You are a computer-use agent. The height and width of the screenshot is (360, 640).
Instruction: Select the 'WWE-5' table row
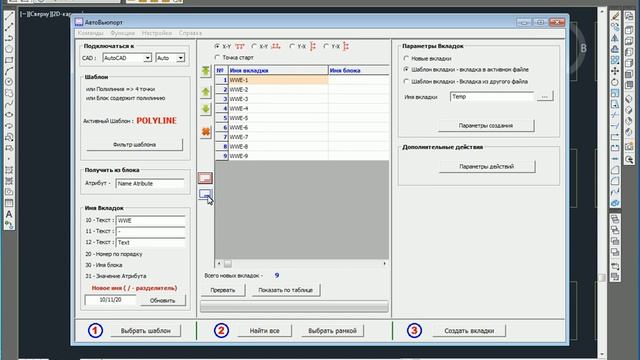pos(302,118)
